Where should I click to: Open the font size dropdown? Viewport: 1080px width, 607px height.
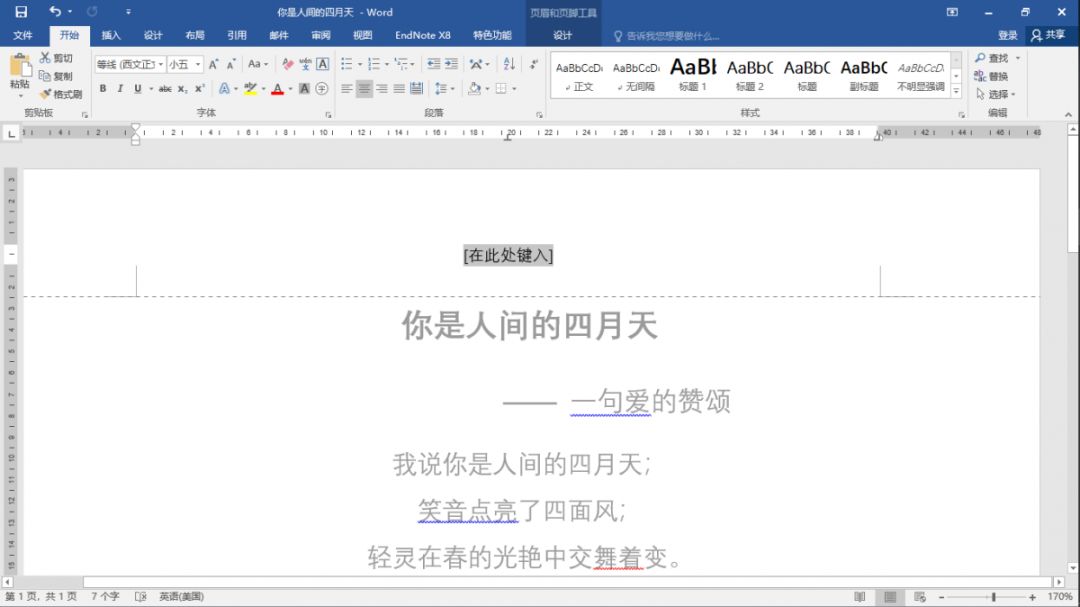pos(196,64)
